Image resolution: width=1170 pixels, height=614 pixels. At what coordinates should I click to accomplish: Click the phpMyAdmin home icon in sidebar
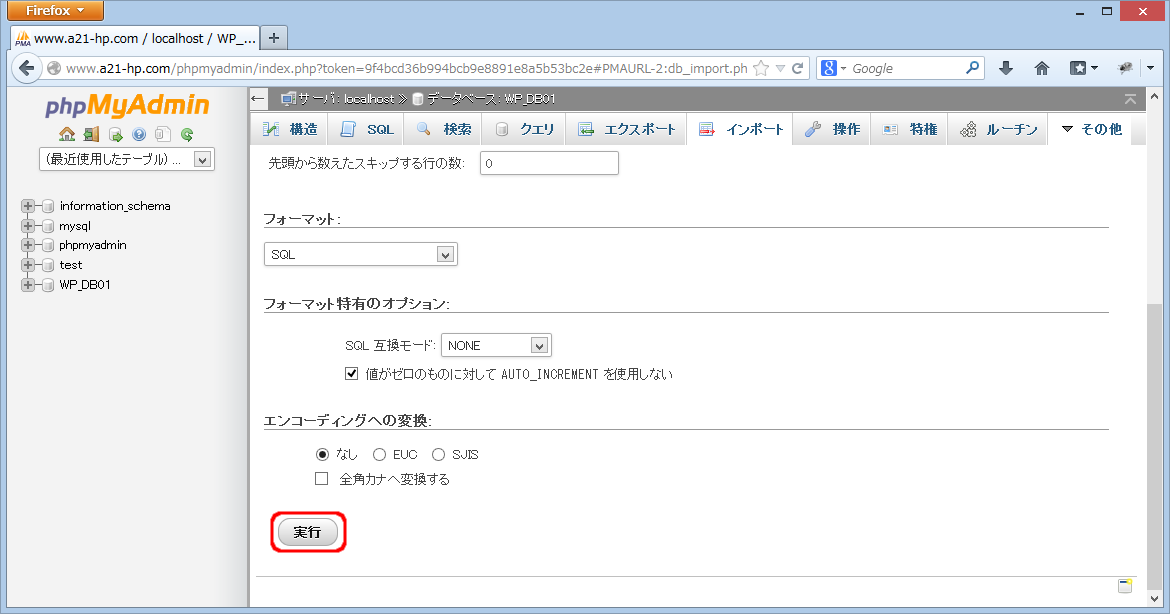tap(67, 134)
